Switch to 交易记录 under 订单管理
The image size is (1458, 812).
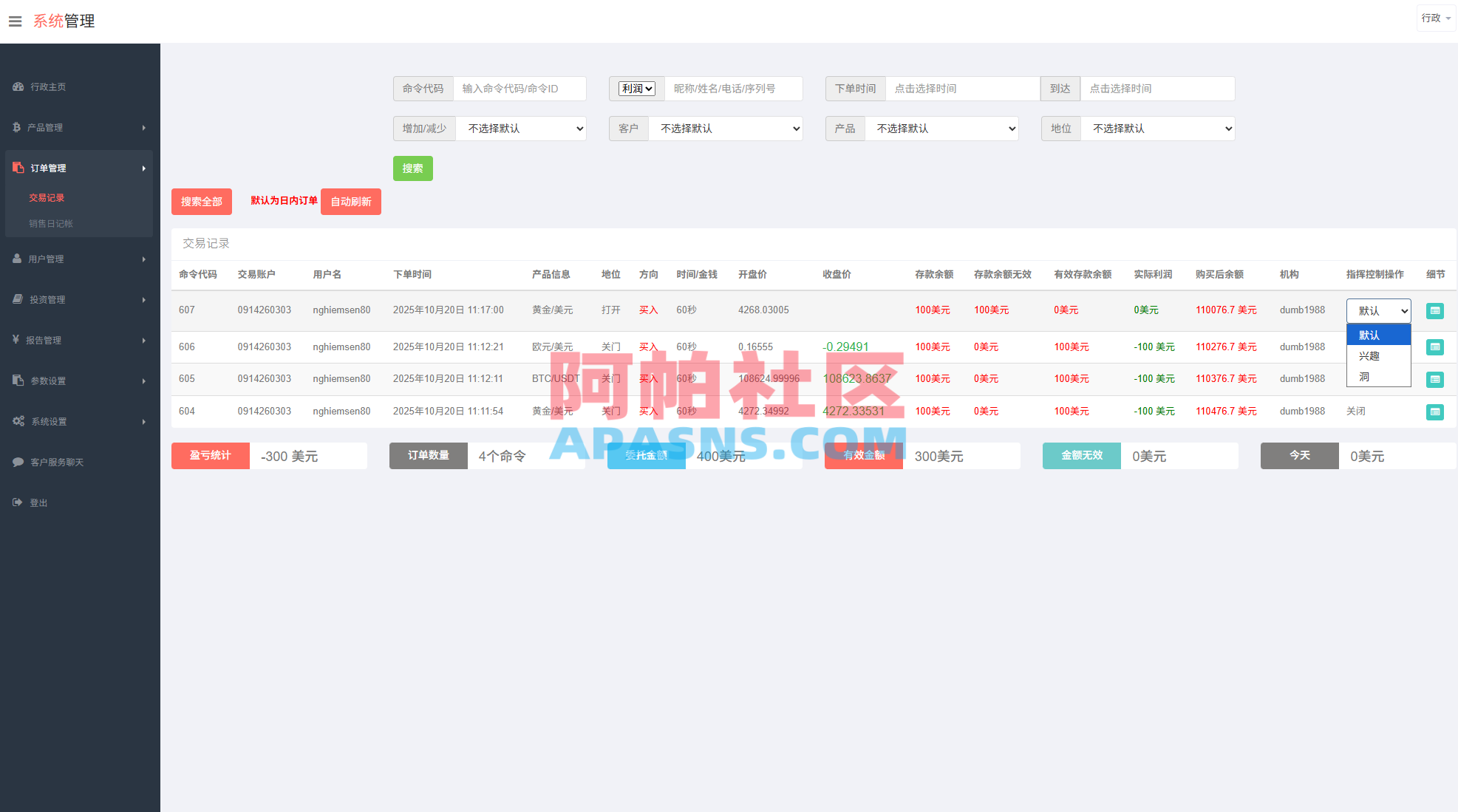[x=47, y=197]
